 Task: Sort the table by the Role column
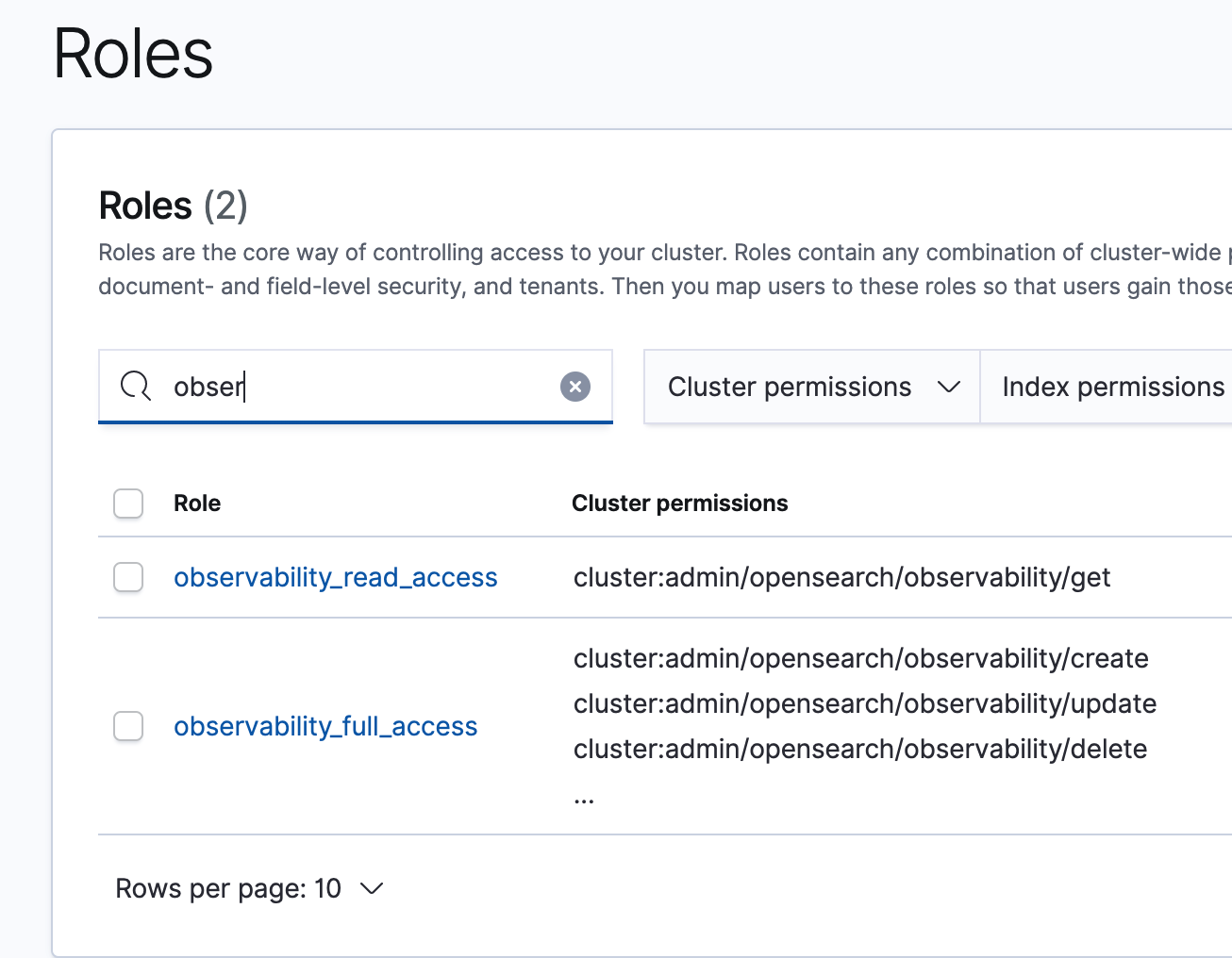pyautogui.click(x=197, y=504)
